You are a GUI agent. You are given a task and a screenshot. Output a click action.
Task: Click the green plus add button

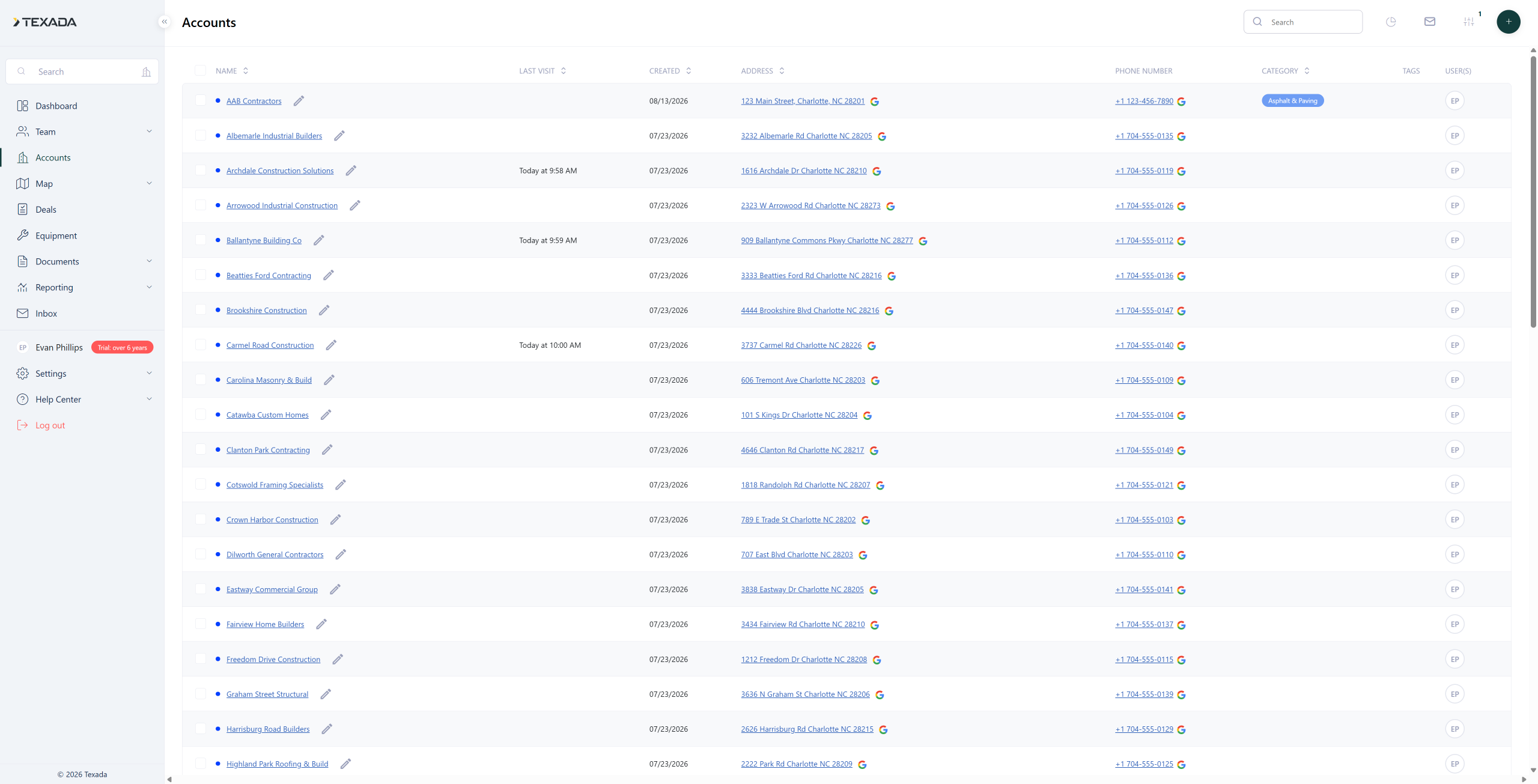1509,22
